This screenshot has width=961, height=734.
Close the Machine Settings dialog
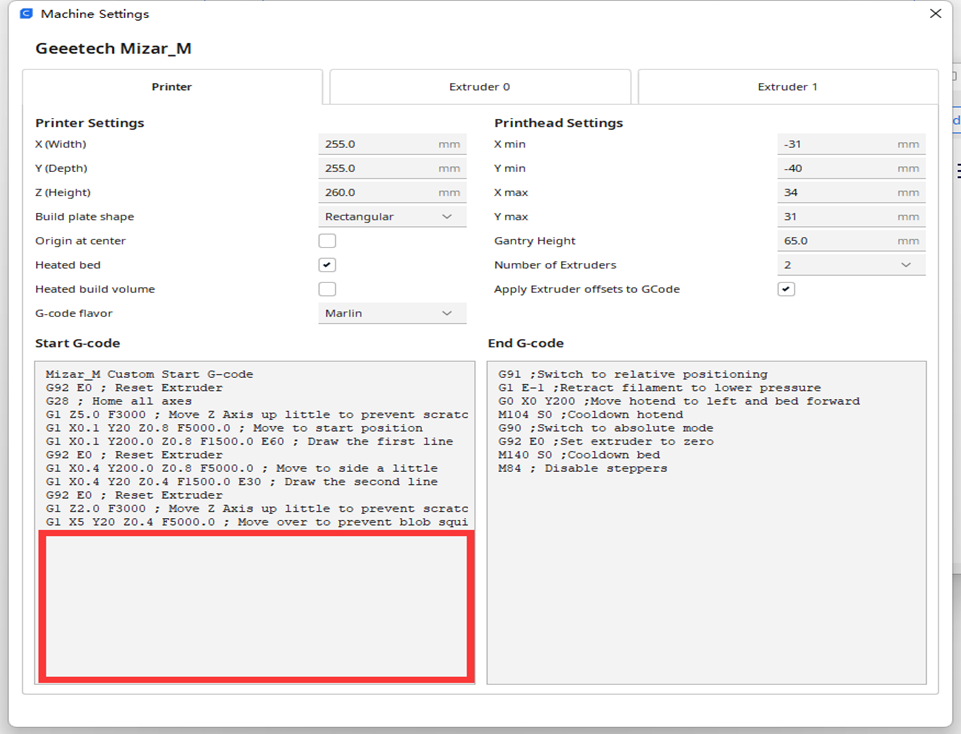(x=935, y=13)
